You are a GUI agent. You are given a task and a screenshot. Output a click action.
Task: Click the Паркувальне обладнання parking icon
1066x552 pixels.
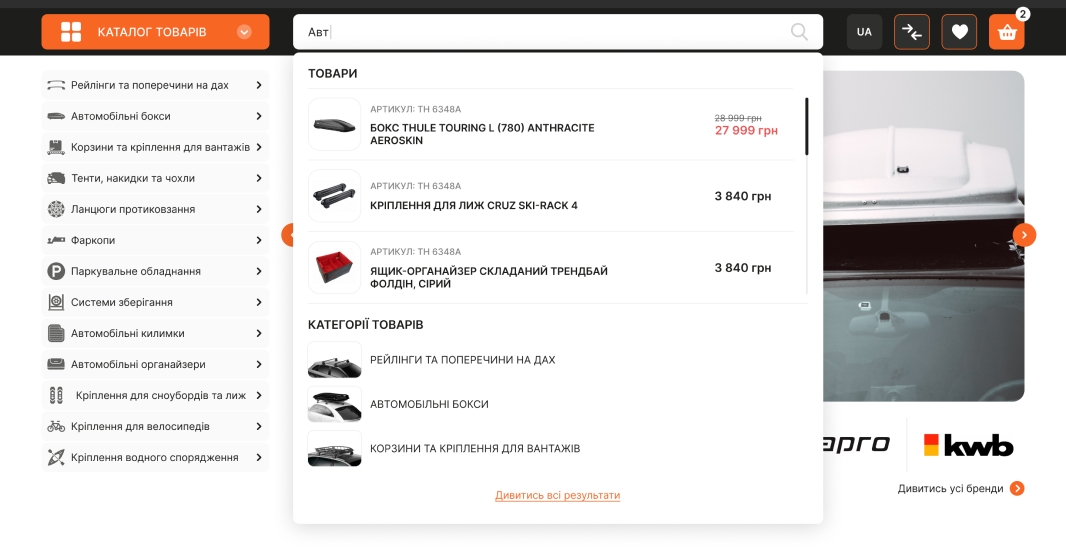(x=56, y=271)
